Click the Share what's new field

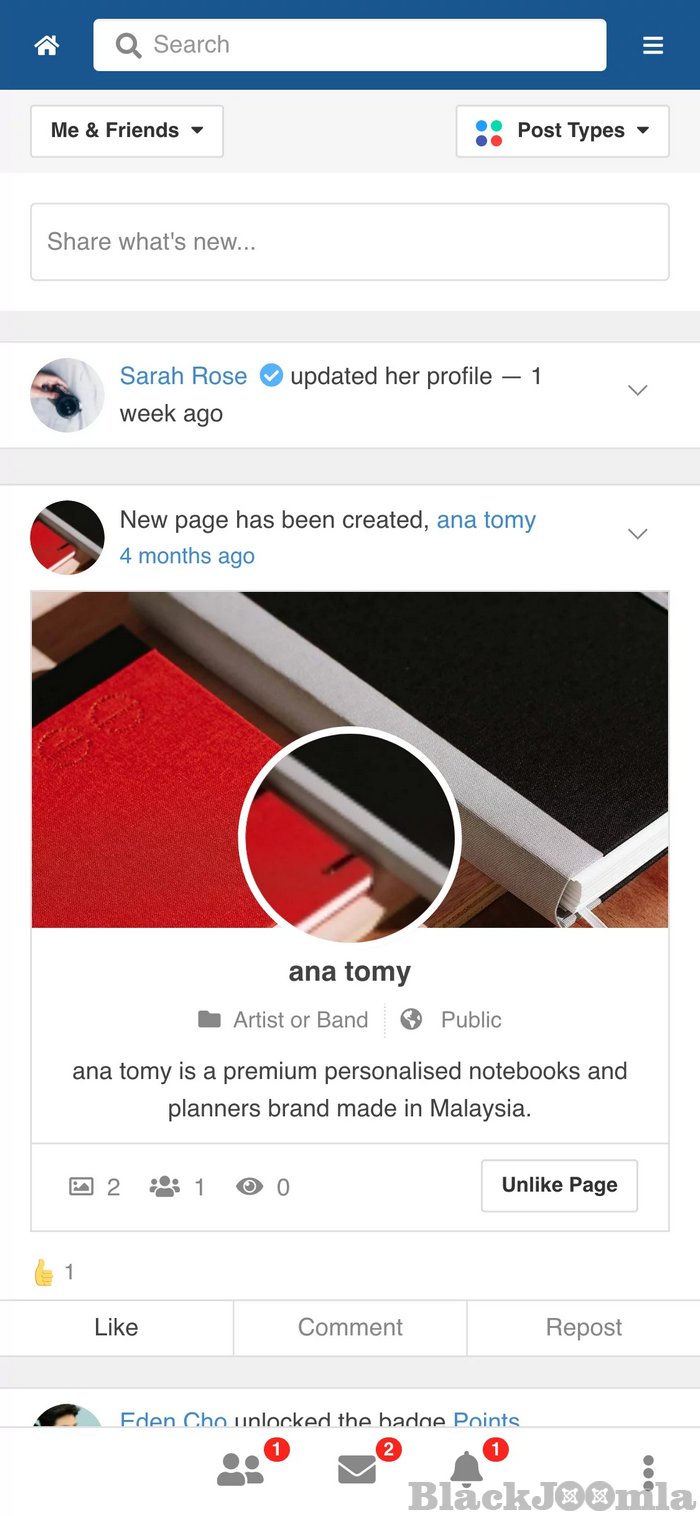(x=350, y=242)
